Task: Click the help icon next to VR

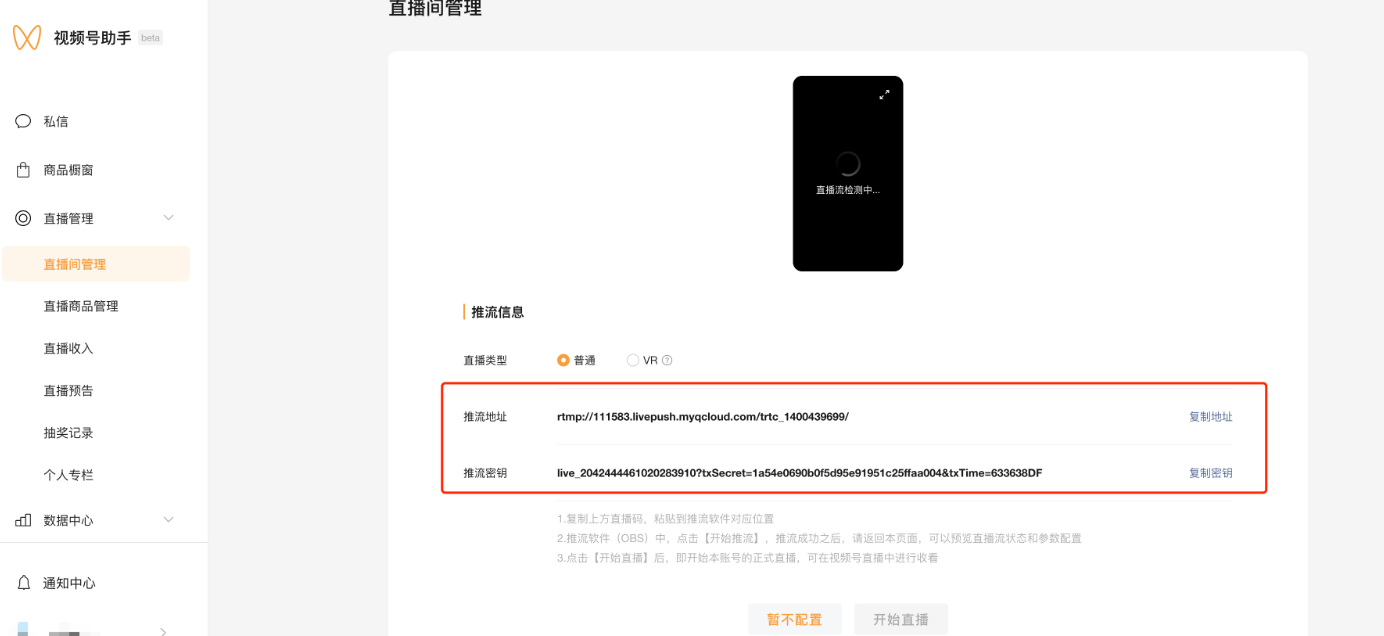Action: tap(667, 360)
